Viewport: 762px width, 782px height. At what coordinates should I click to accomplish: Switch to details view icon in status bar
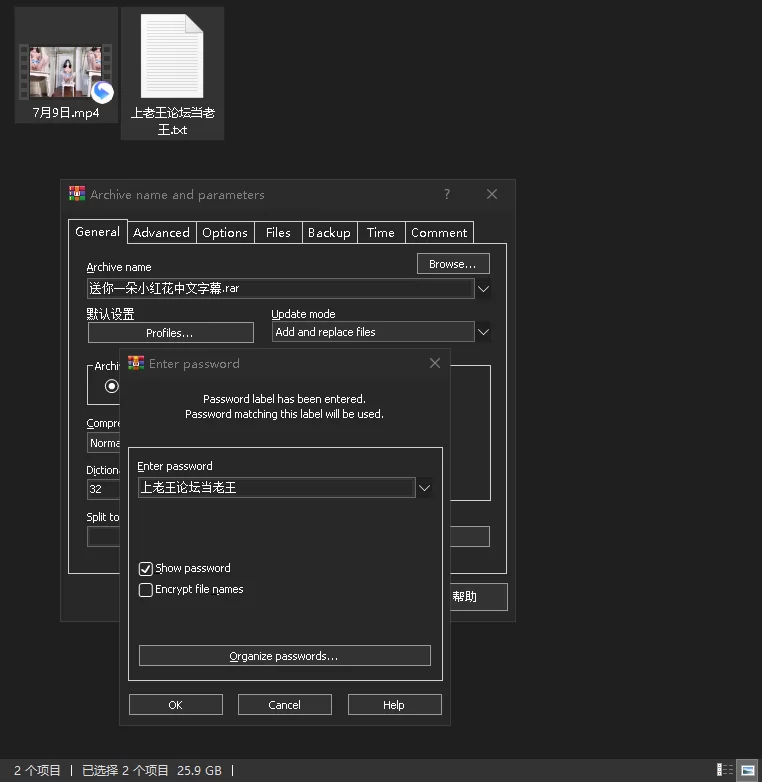pos(725,770)
